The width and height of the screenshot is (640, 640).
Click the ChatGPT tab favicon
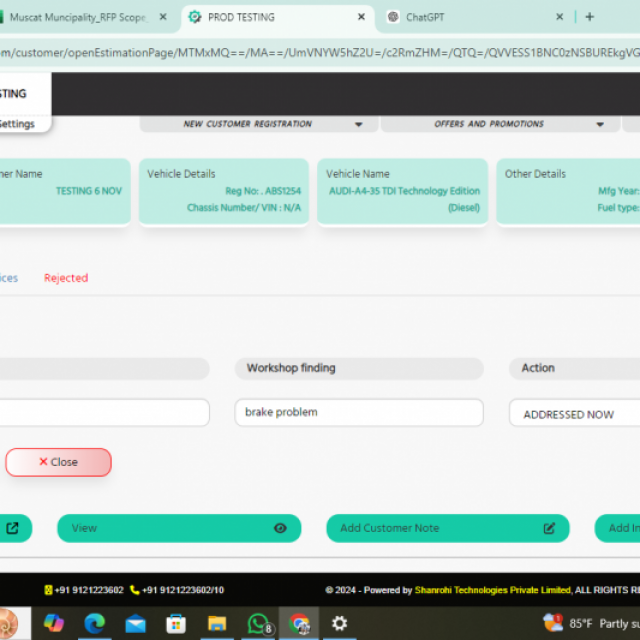(393, 17)
